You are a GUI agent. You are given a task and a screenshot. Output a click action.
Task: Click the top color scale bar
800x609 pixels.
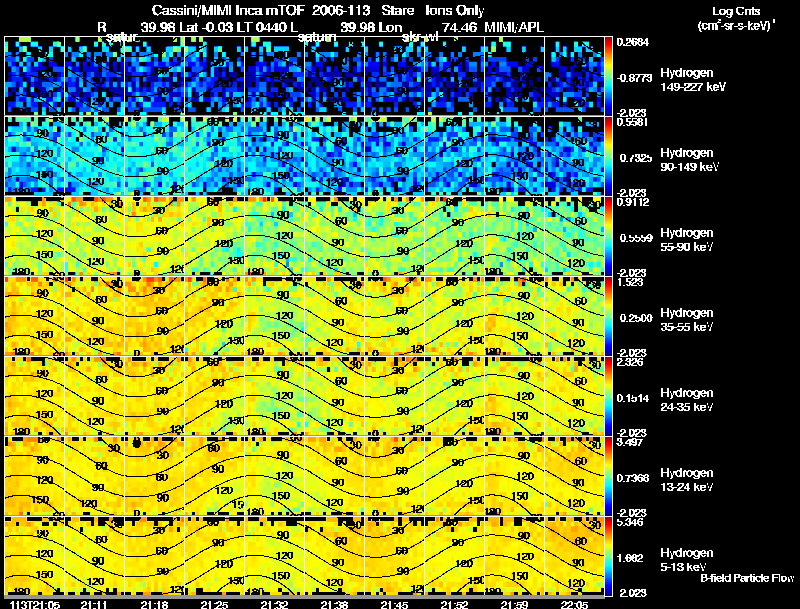pyautogui.click(x=609, y=76)
